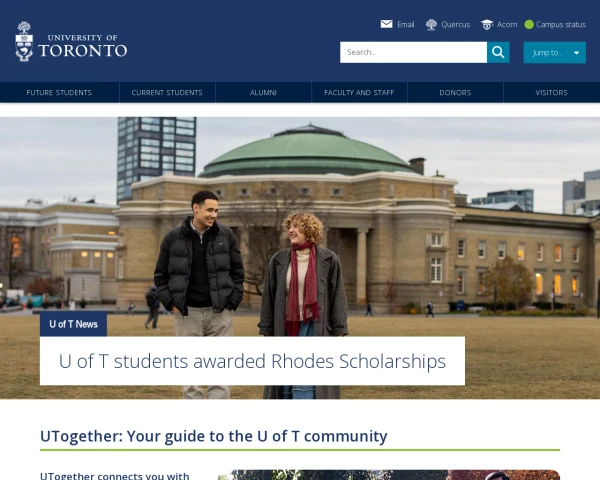The image size is (600, 480).
Task: Go to the Donors section
Action: pos(455,93)
